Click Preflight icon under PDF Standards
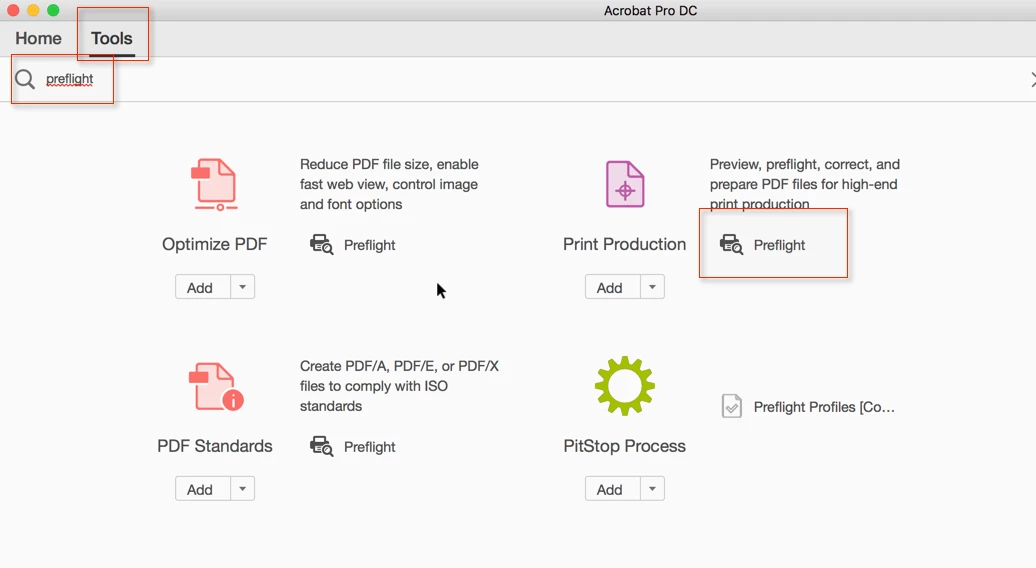 coord(322,446)
